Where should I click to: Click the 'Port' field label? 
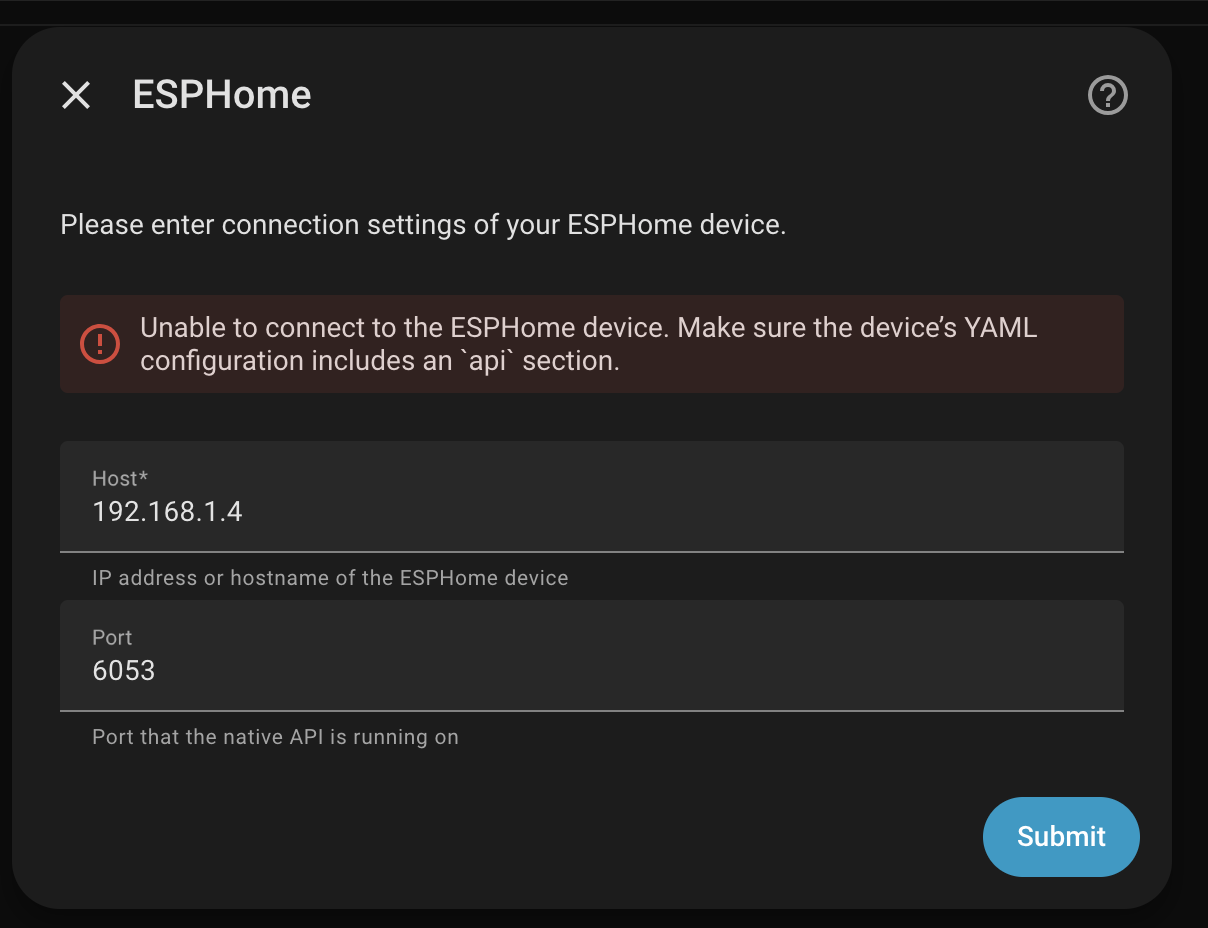[112, 638]
